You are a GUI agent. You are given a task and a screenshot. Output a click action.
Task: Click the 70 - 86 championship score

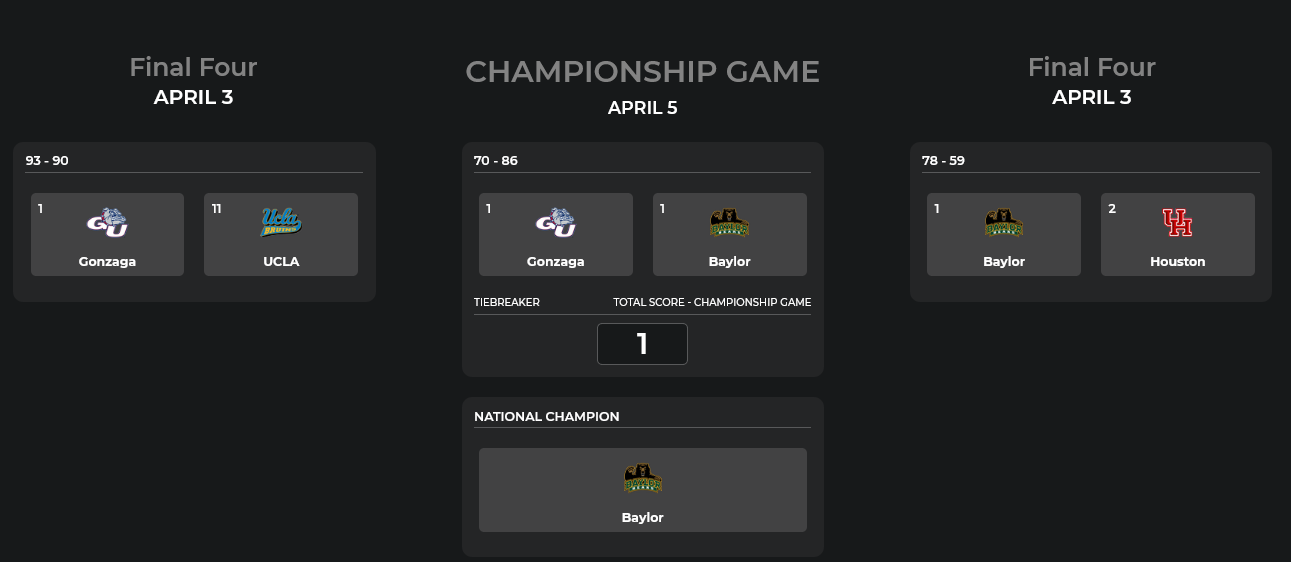click(x=496, y=160)
